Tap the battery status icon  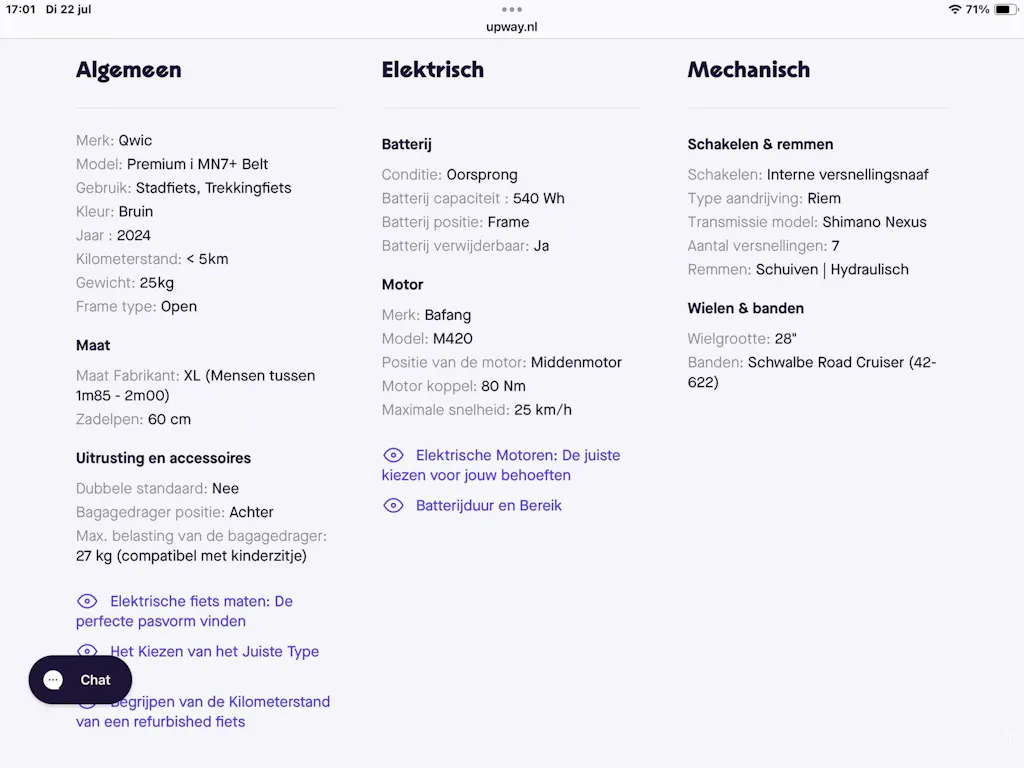point(1005,9)
